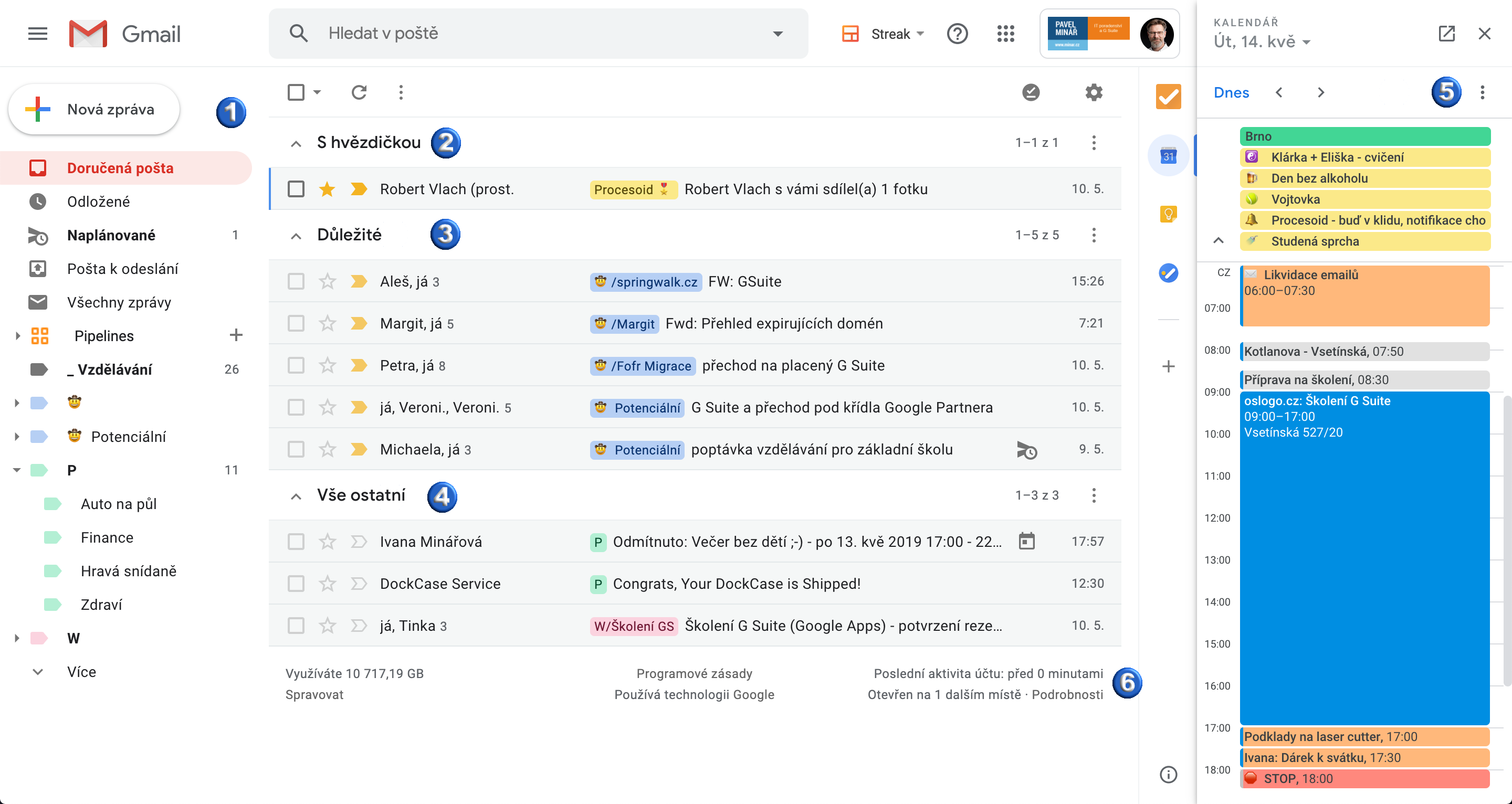Collapse all-day events in calendar
Screen dimensions: 1512x804
[1218, 240]
